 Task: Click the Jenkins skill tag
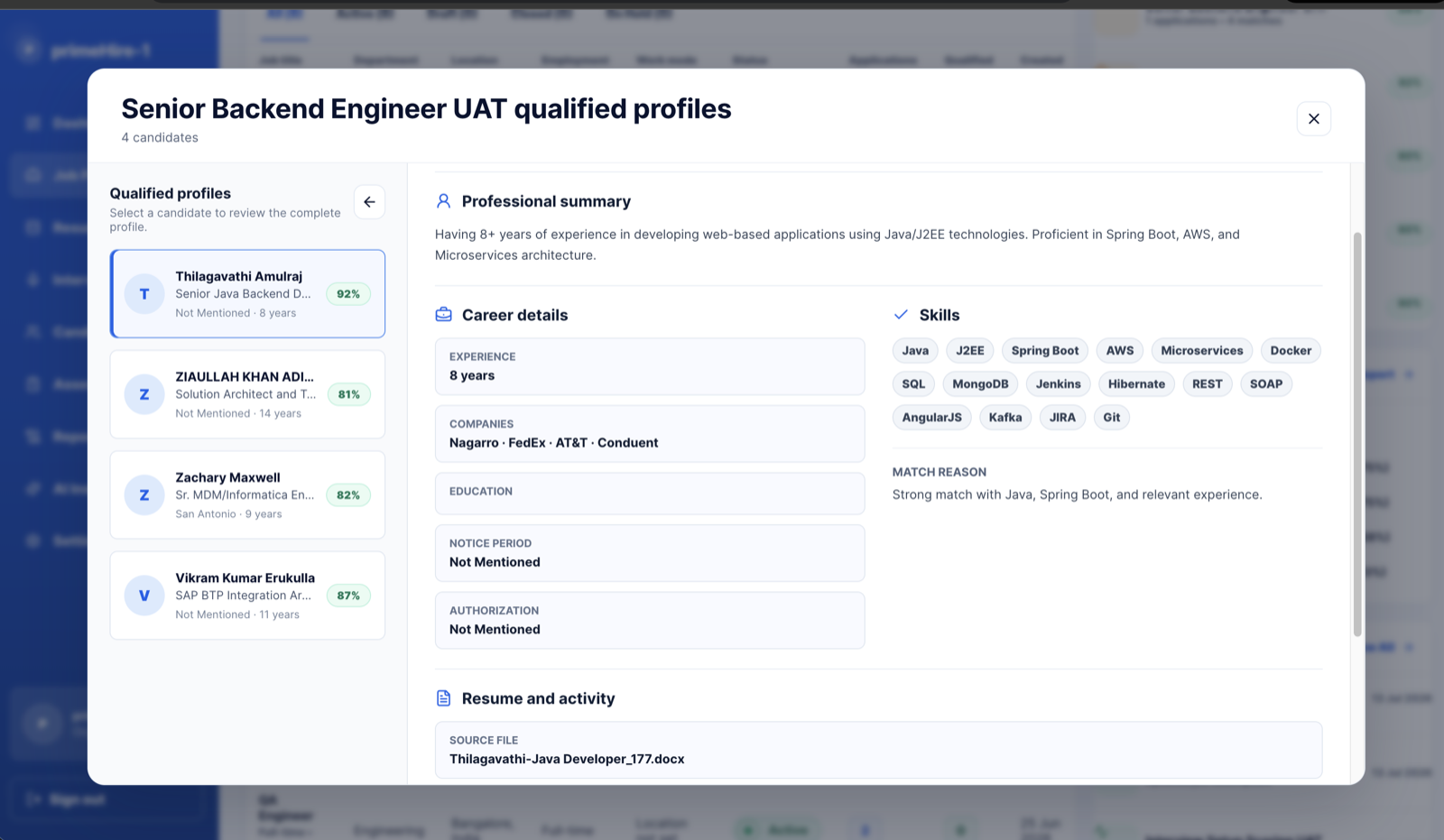1059,384
